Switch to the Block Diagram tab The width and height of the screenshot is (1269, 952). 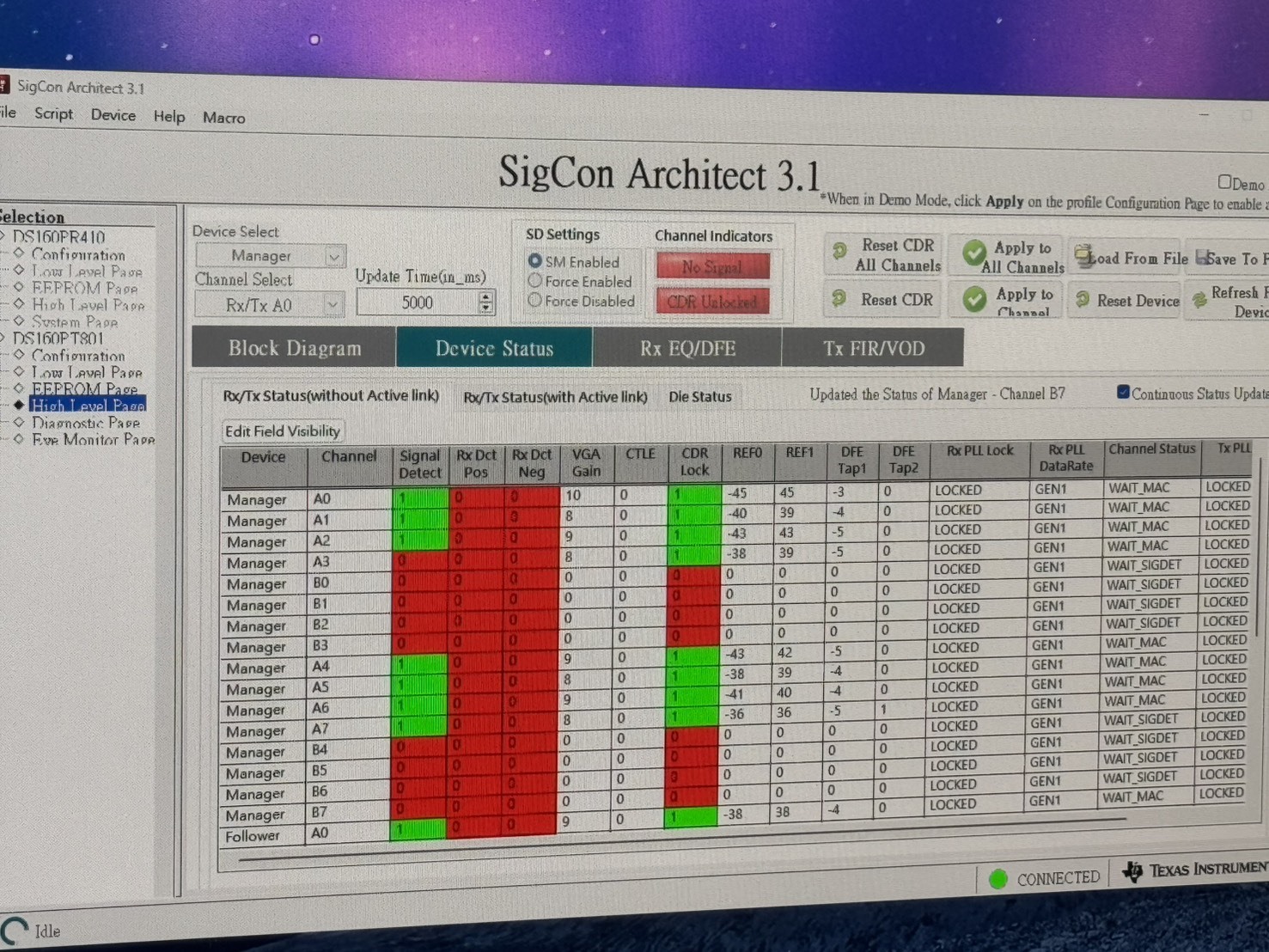point(294,348)
